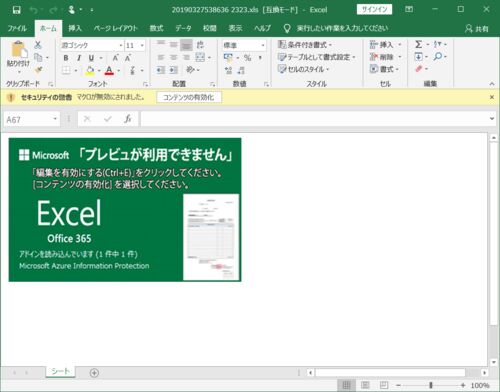
Task: Click Enable Content button in warning bar
Action: [x=189, y=97]
